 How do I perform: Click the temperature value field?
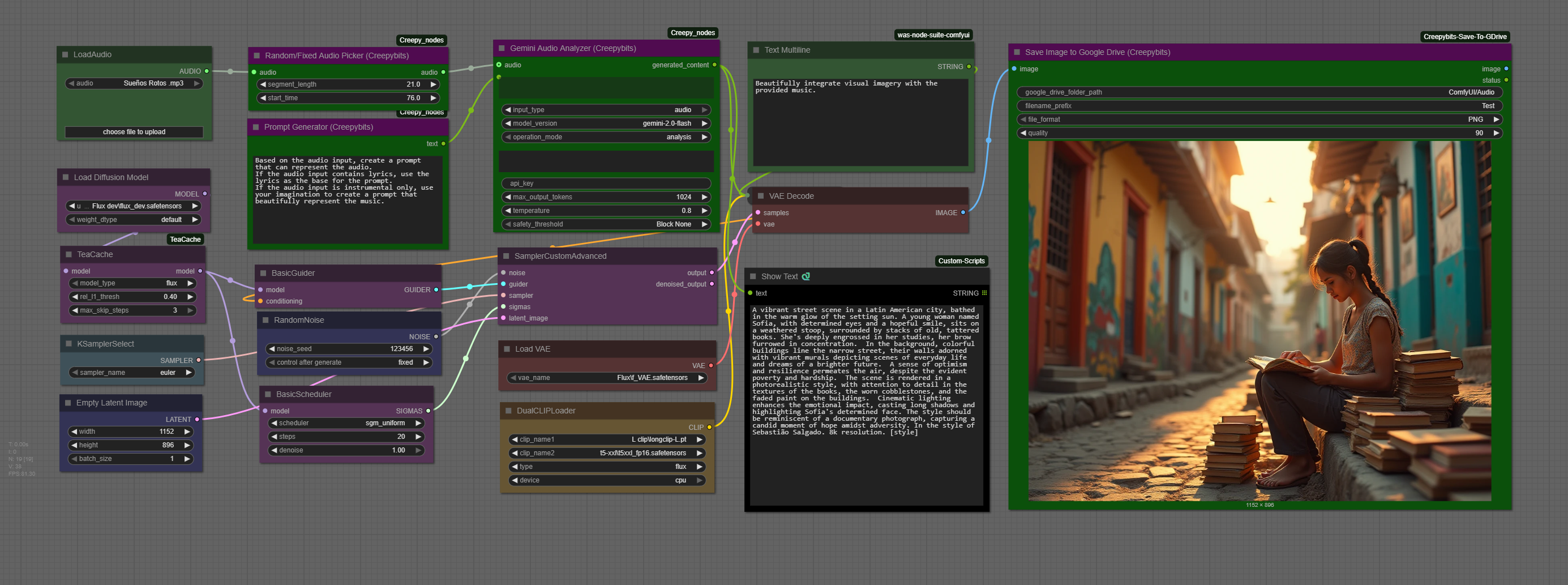coord(606,211)
